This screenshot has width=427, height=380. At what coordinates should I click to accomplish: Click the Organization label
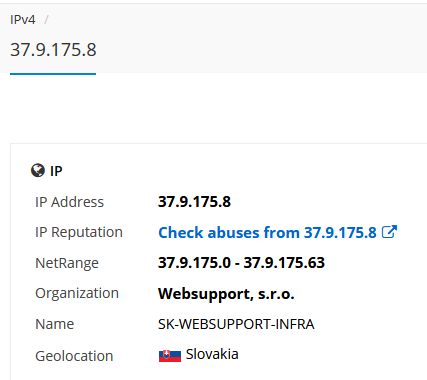point(77,294)
